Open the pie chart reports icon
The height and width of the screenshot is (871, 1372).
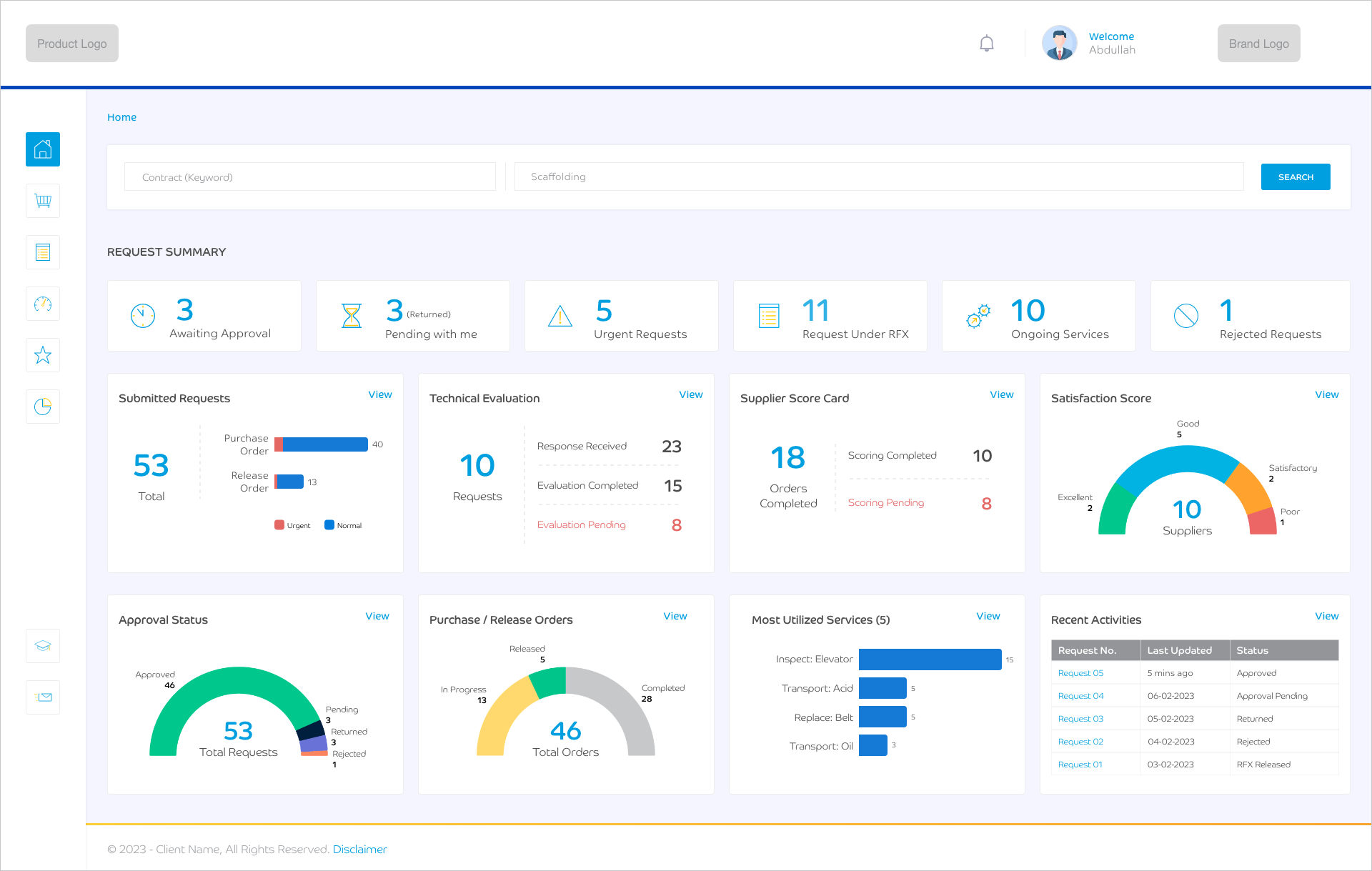pyautogui.click(x=43, y=407)
